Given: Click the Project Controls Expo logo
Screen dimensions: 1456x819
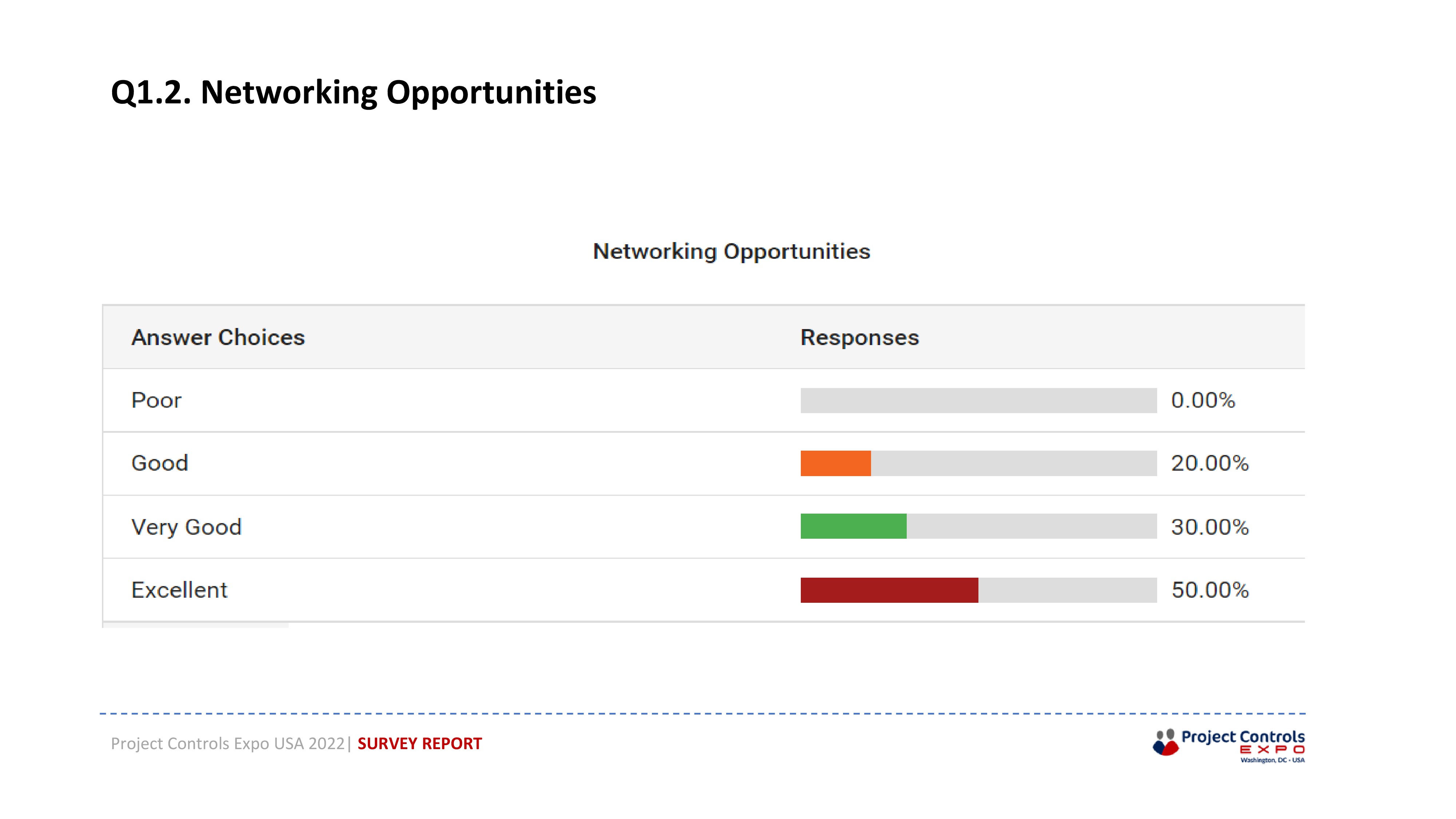Looking at the screenshot, I should pos(1228,745).
